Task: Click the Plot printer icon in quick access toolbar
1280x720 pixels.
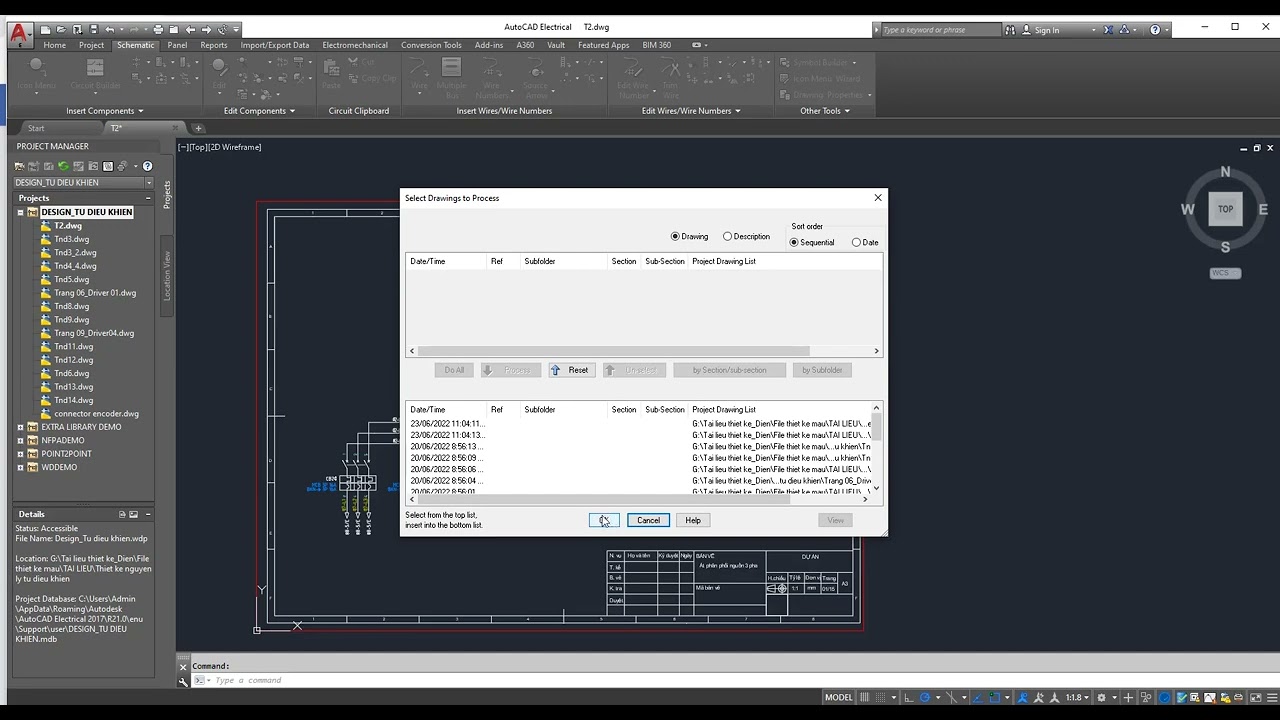Action: tap(158, 29)
